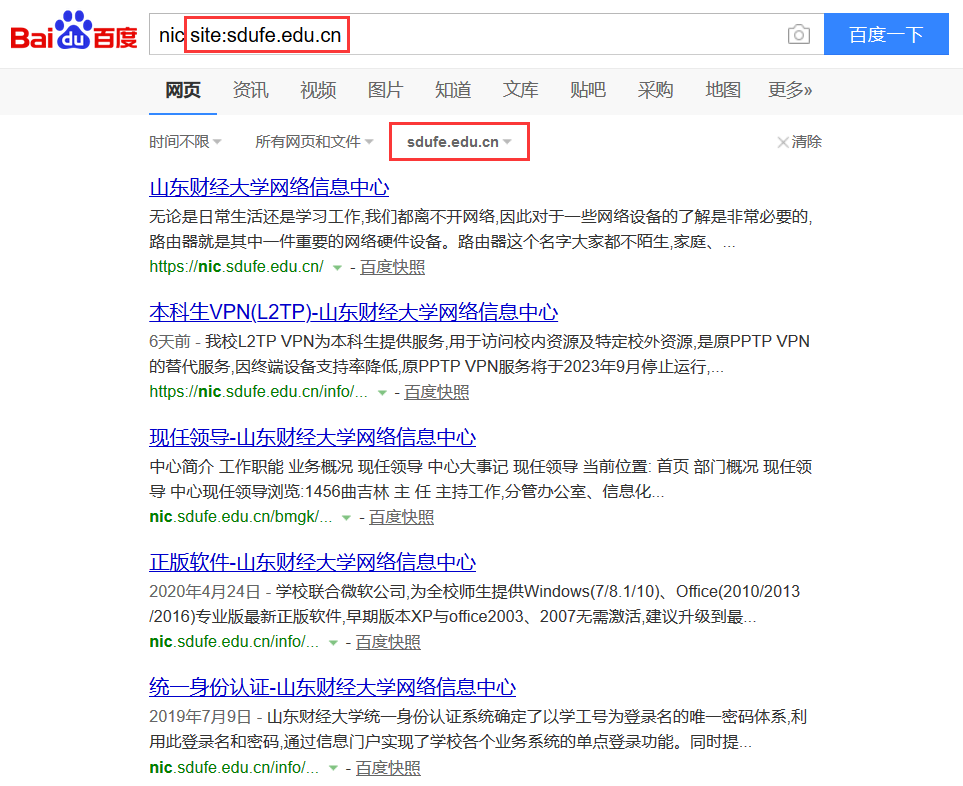This screenshot has width=963, height=786.
Task: Expand the arrow next to the 统一身份认证 result URL
Action: coord(333,768)
